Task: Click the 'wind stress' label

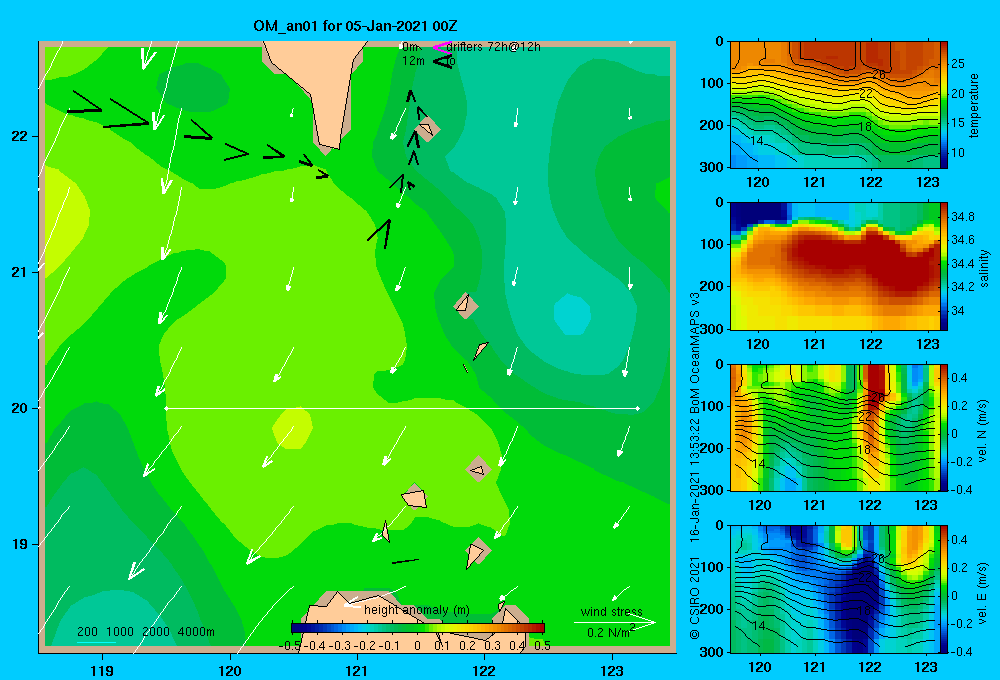Action: point(612,611)
